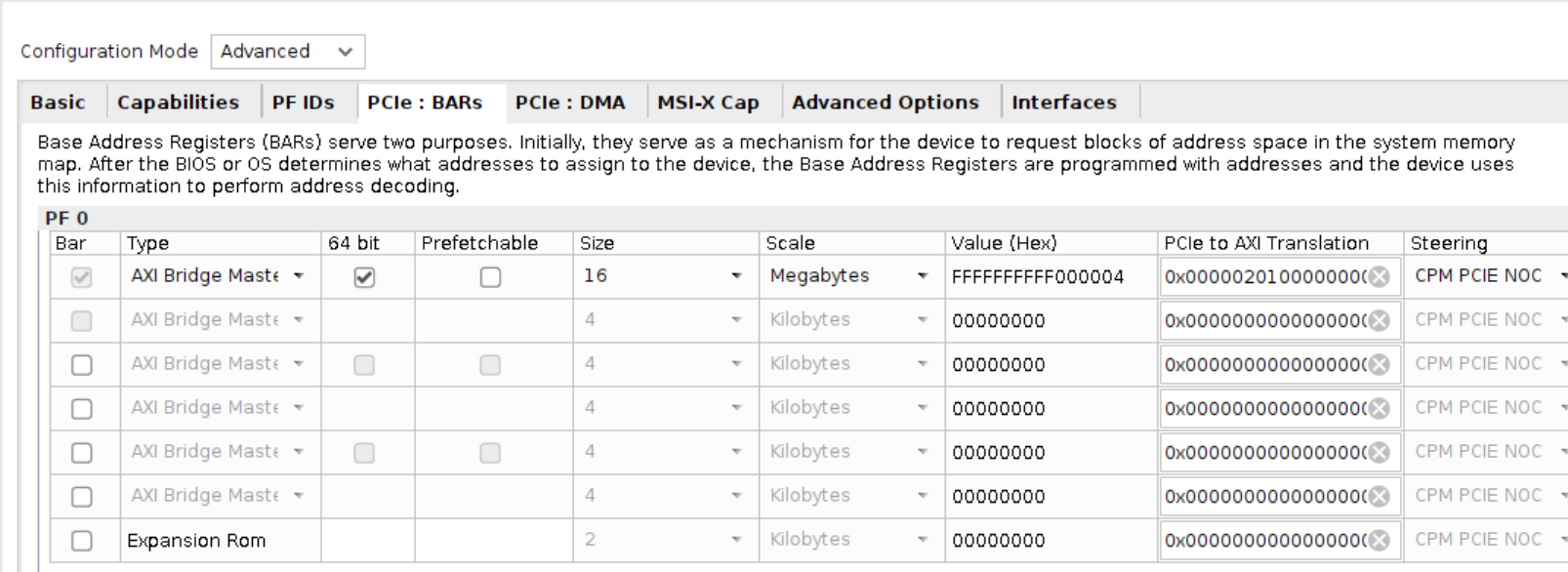
Task: Clear the second row's AXI Translation field
Action: [1379, 321]
